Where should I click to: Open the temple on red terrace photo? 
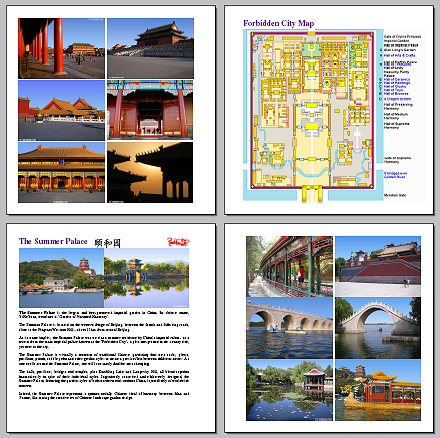click(378, 266)
